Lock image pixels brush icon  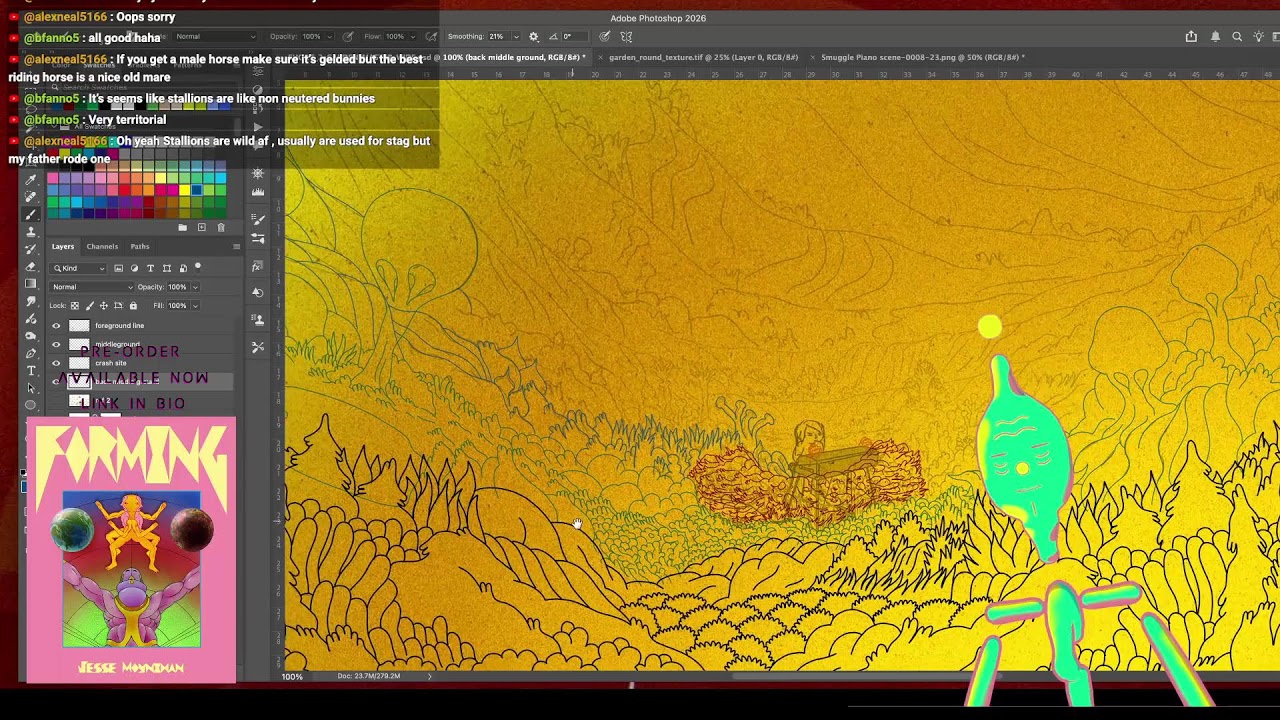90,306
